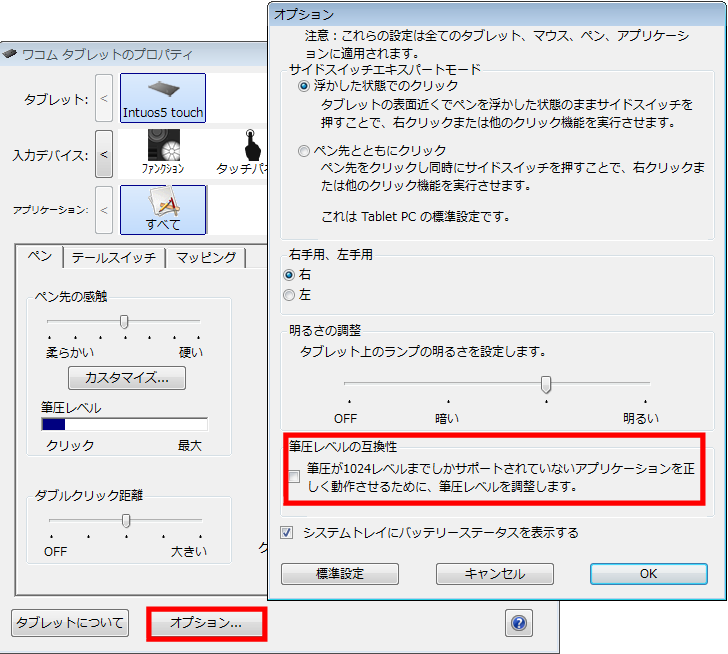This screenshot has height=654, width=728.
Task: Click the オプション... button
Action: coord(206,623)
